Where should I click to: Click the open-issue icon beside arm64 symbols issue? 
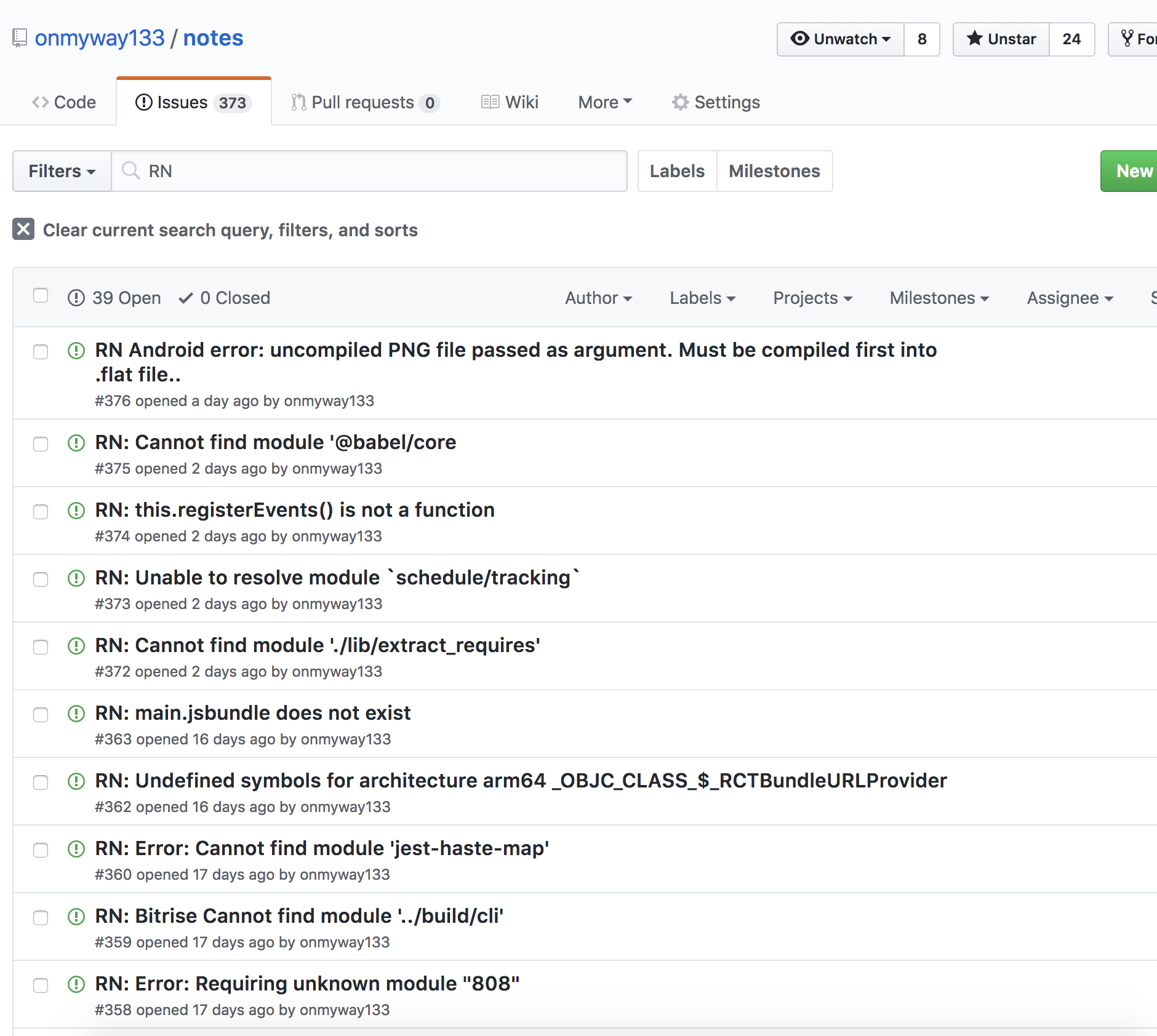tap(76, 781)
